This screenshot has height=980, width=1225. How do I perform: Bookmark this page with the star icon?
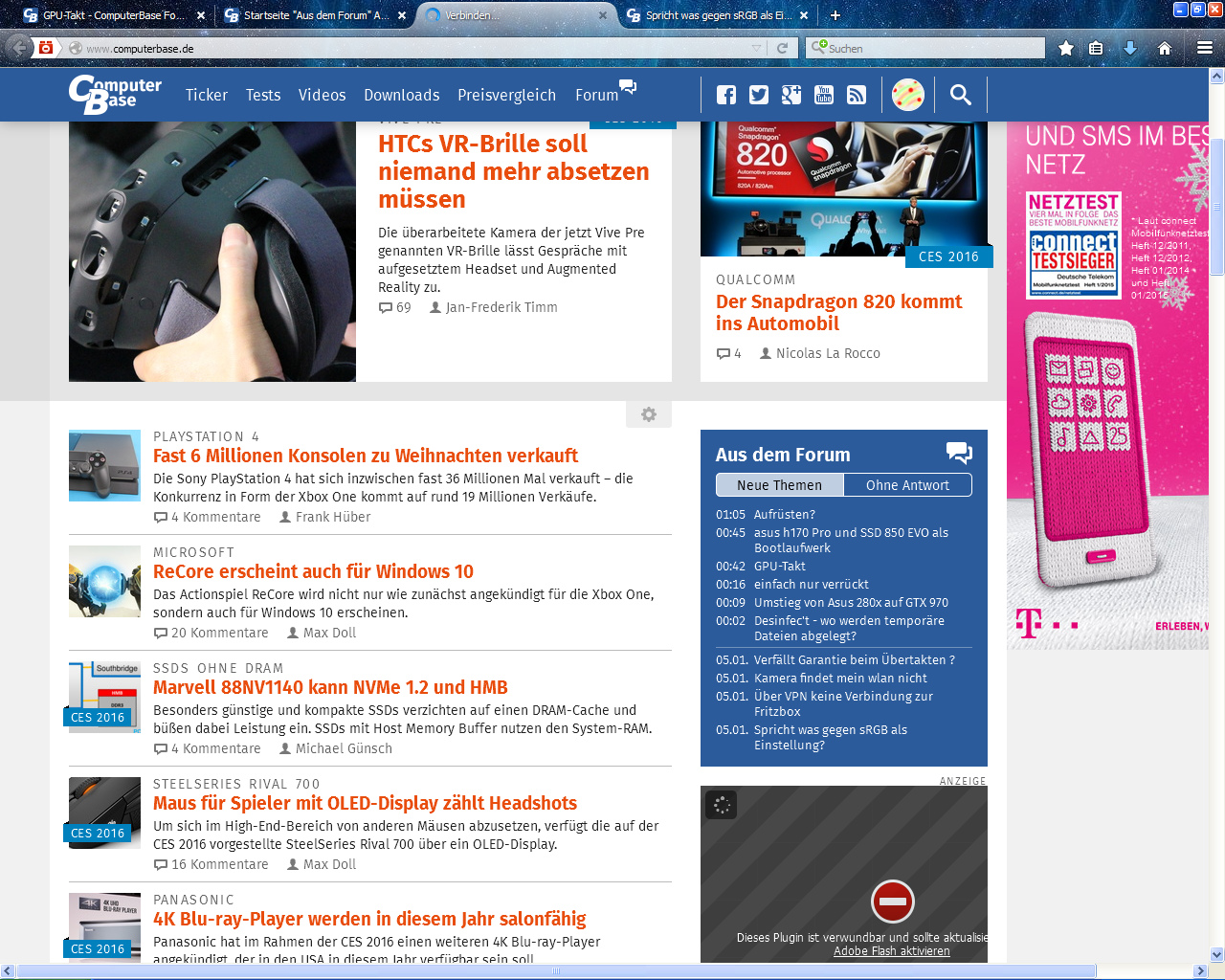click(x=1065, y=48)
